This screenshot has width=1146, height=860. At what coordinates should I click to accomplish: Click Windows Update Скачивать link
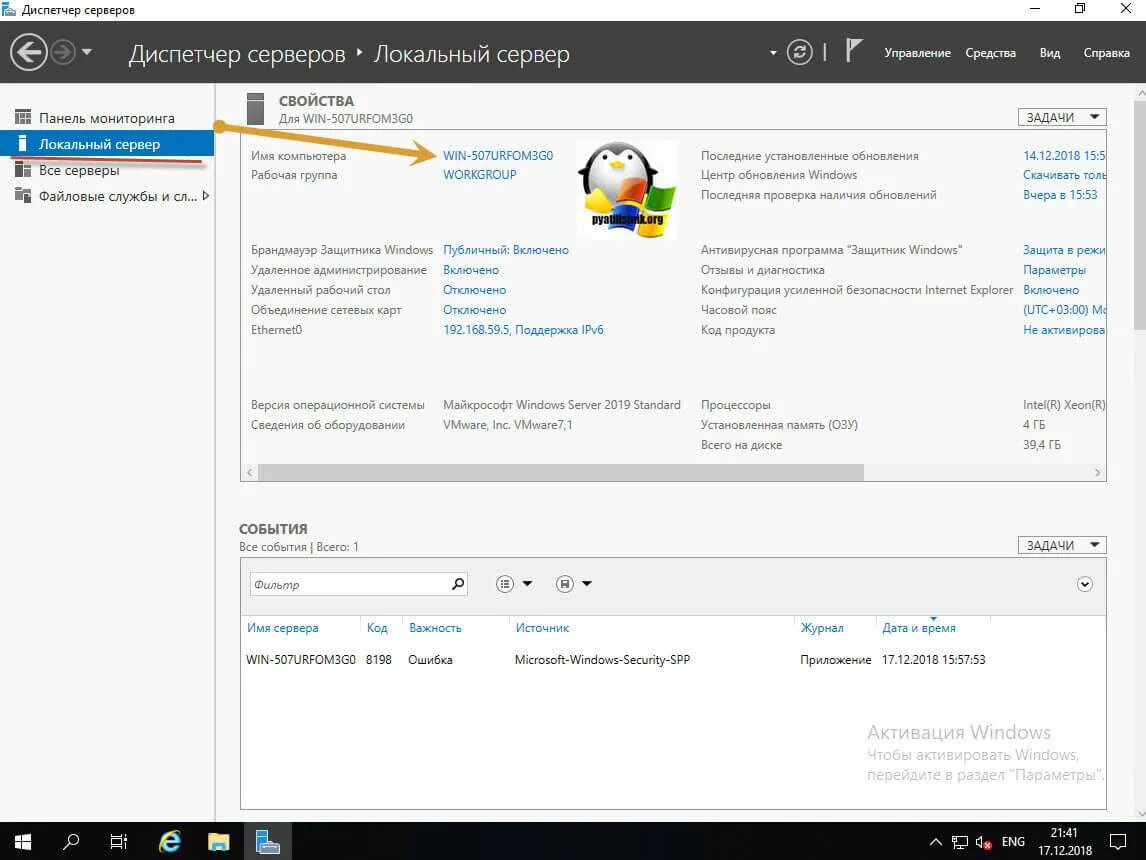[1064, 175]
